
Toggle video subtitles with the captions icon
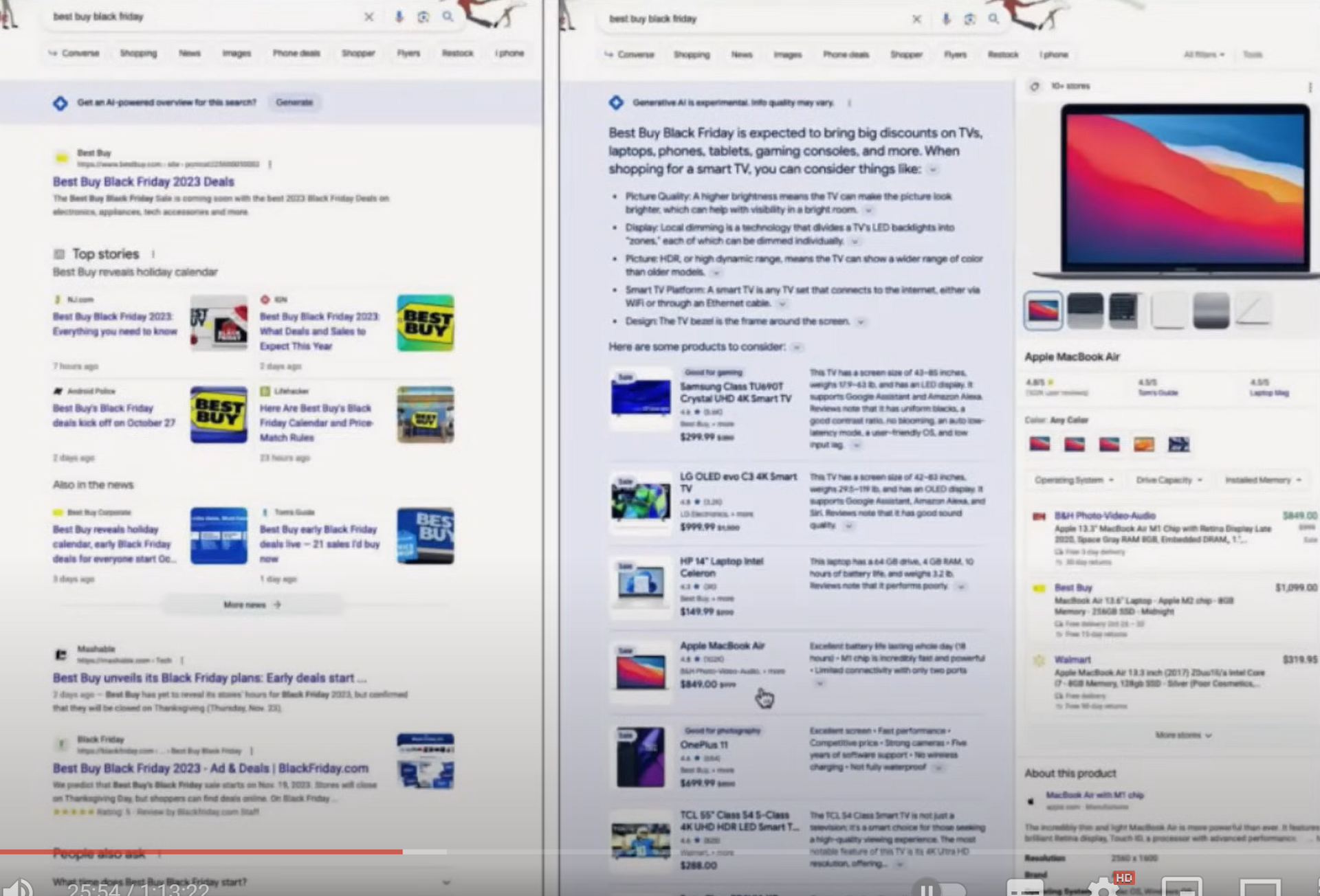click(1025, 888)
